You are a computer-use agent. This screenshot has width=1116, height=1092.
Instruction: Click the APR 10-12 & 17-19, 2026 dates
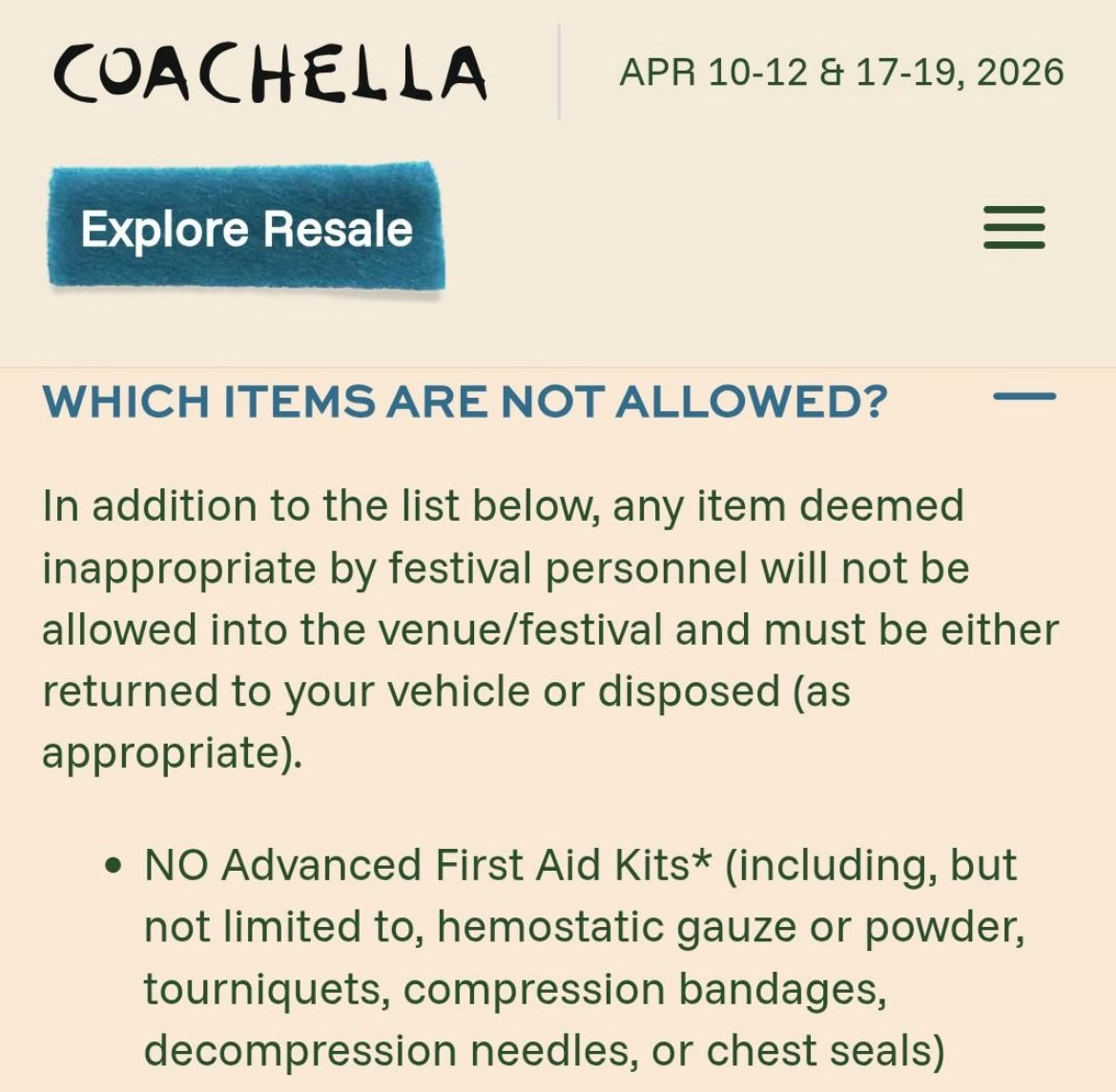(x=841, y=72)
